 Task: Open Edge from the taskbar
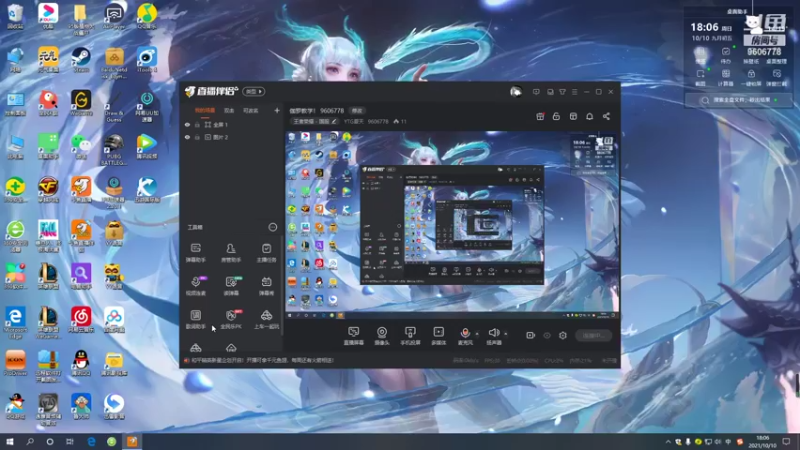pyautogui.click(x=91, y=441)
